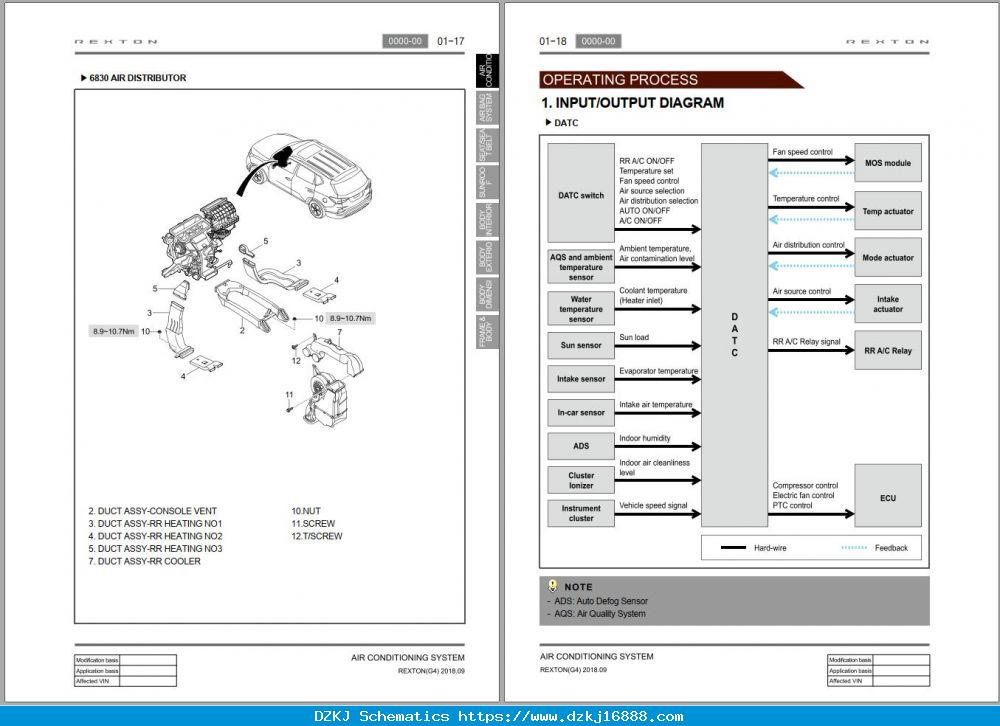
Task: Click the central DATC block
Action: coord(735,335)
